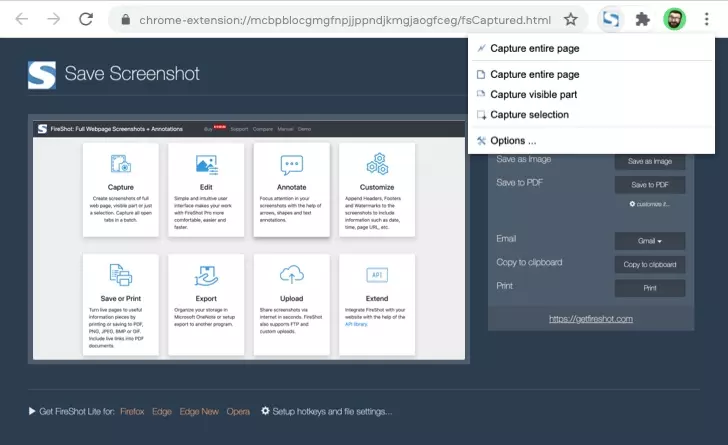Open the Firefox link
The width and height of the screenshot is (728, 445).
point(132,412)
